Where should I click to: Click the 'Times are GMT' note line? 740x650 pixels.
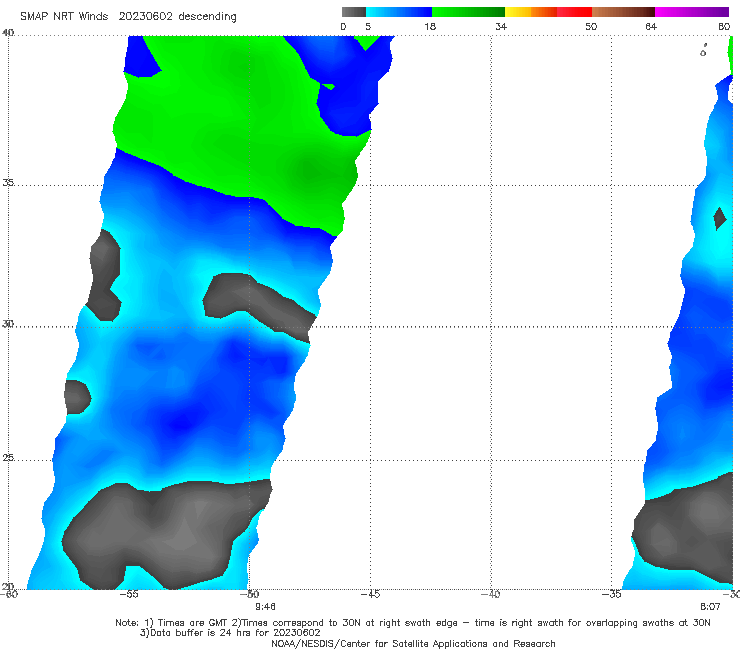coord(413,623)
